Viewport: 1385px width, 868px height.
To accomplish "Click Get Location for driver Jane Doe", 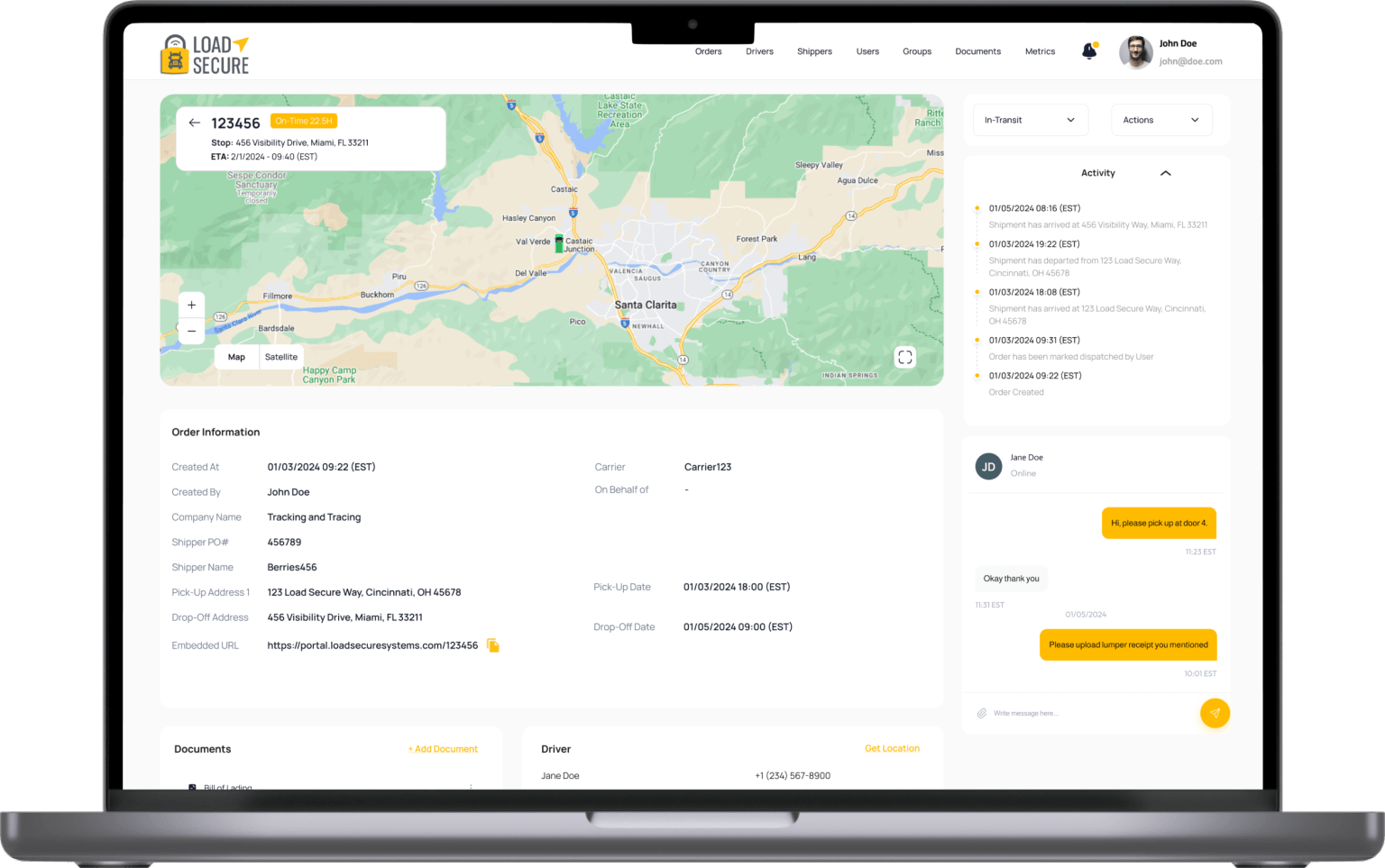I will (892, 748).
